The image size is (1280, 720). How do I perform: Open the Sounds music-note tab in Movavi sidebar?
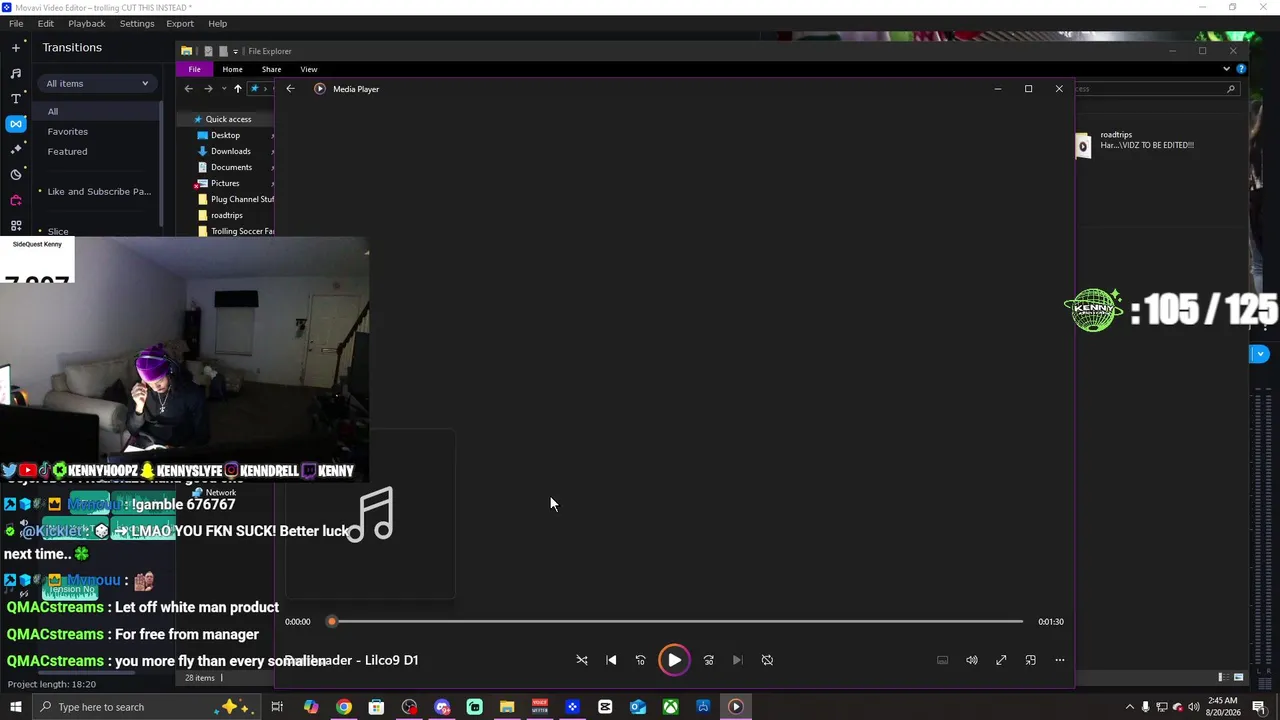[x=15, y=73]
